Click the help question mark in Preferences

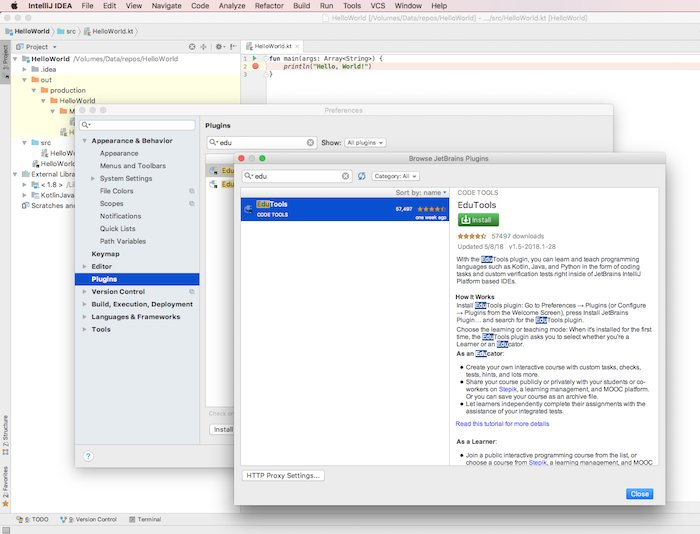pyautogui.click(x=88, y=456)
